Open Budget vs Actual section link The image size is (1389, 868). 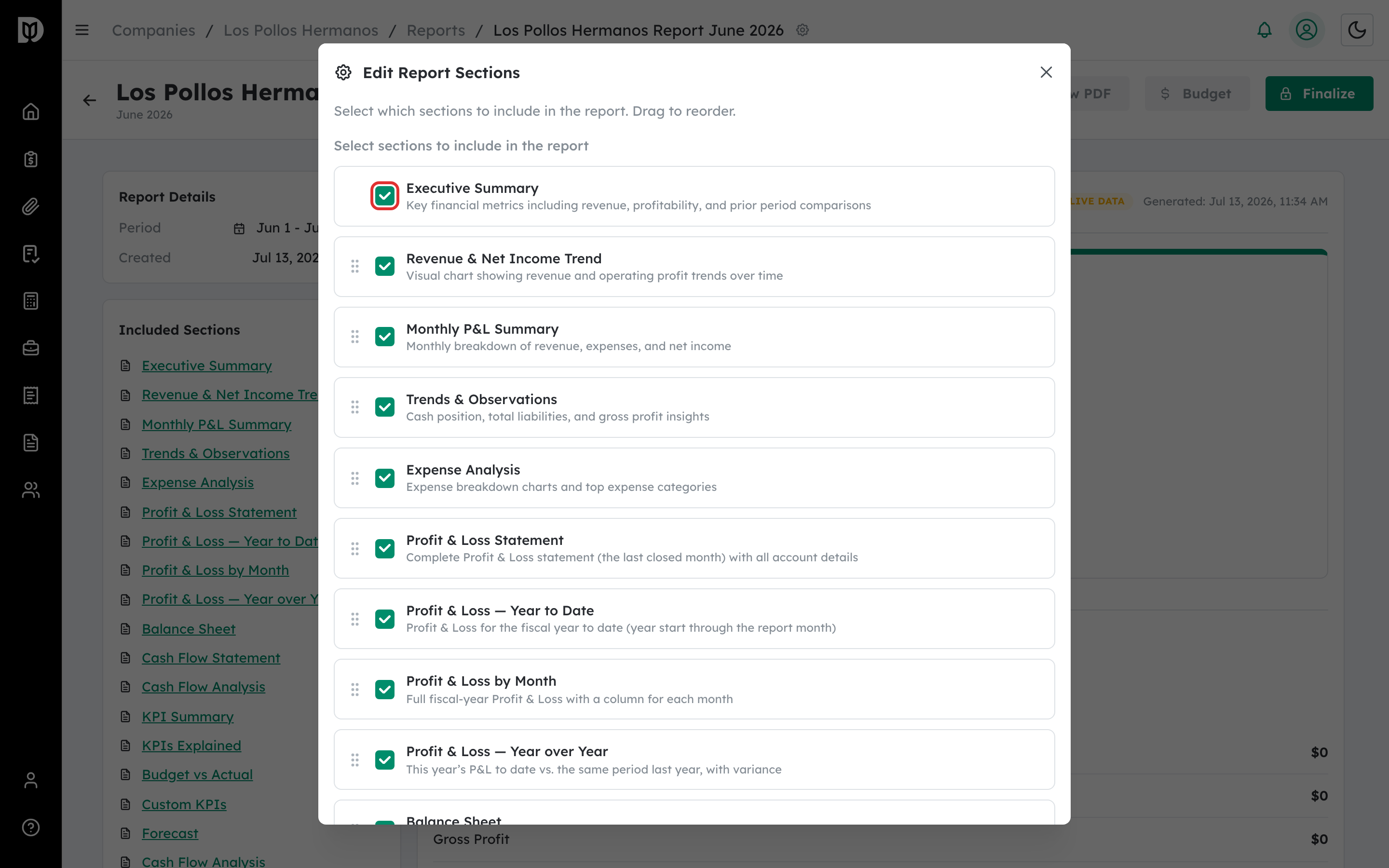click(197, 775)
